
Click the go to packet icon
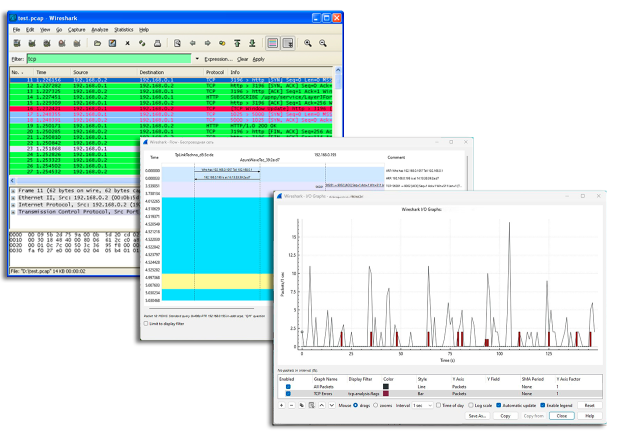click(x=222, y=43)
